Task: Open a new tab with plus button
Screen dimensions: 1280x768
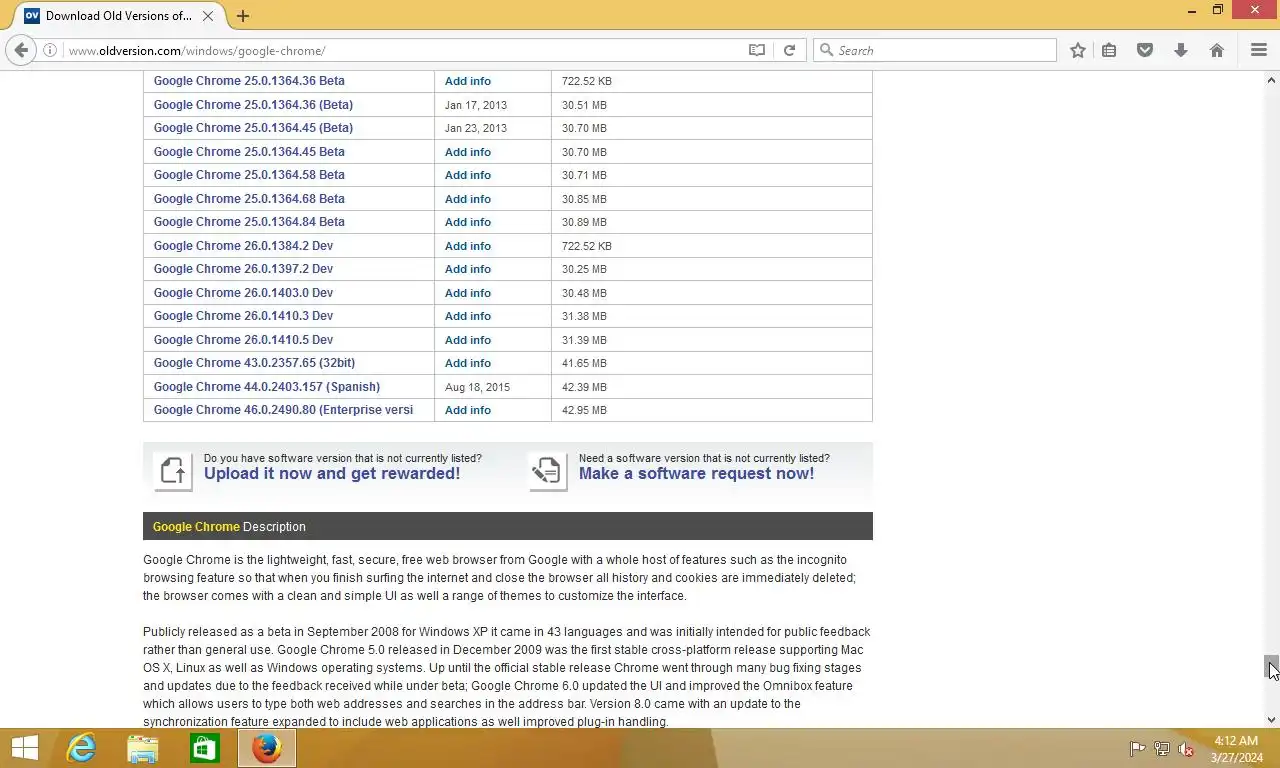Action: (x=243, y=16)
